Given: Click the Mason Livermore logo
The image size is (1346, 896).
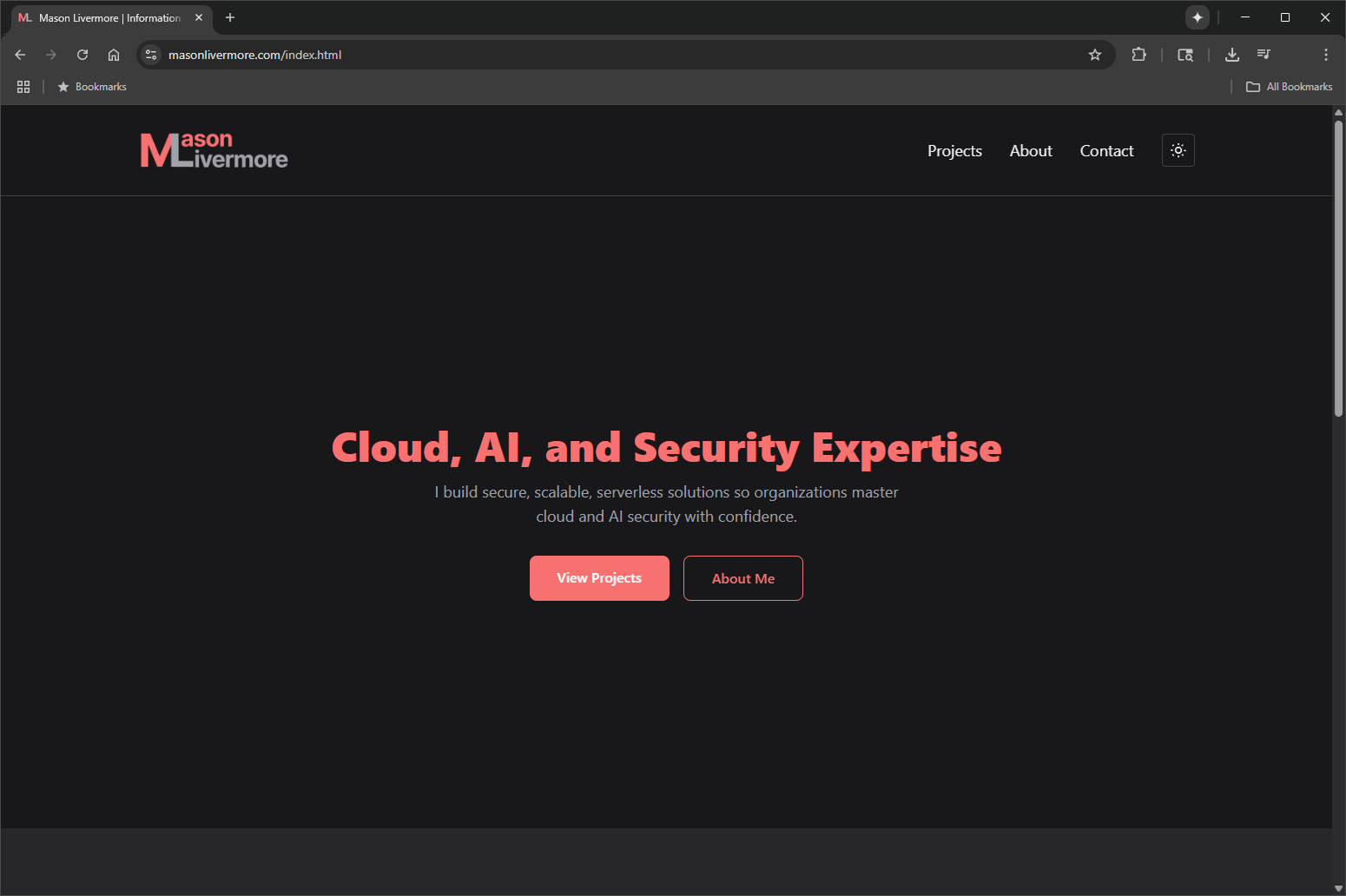Looking at the screenshot, I should tap(214, 150).
